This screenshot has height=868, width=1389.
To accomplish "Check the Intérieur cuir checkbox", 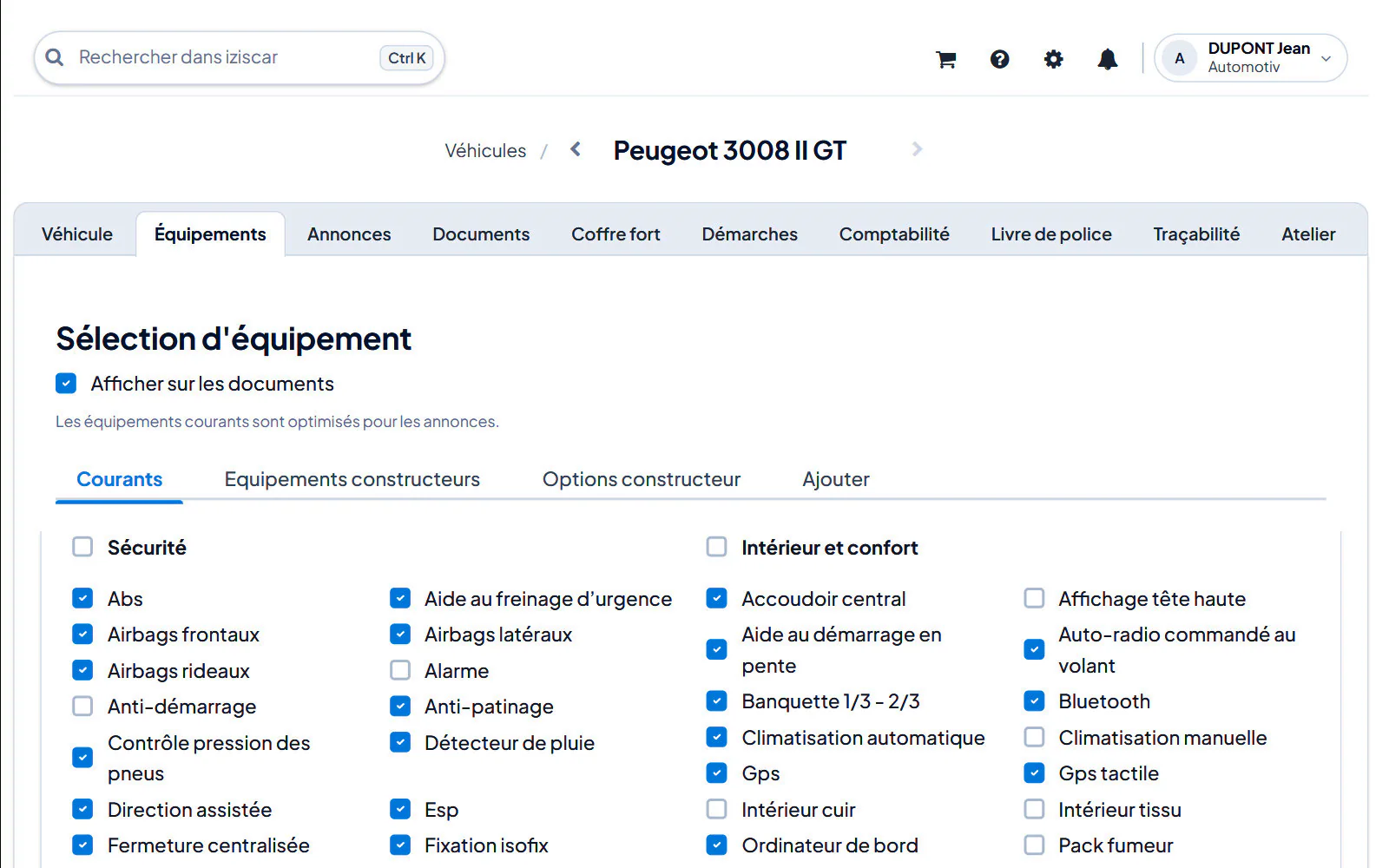I will (716, 809).
